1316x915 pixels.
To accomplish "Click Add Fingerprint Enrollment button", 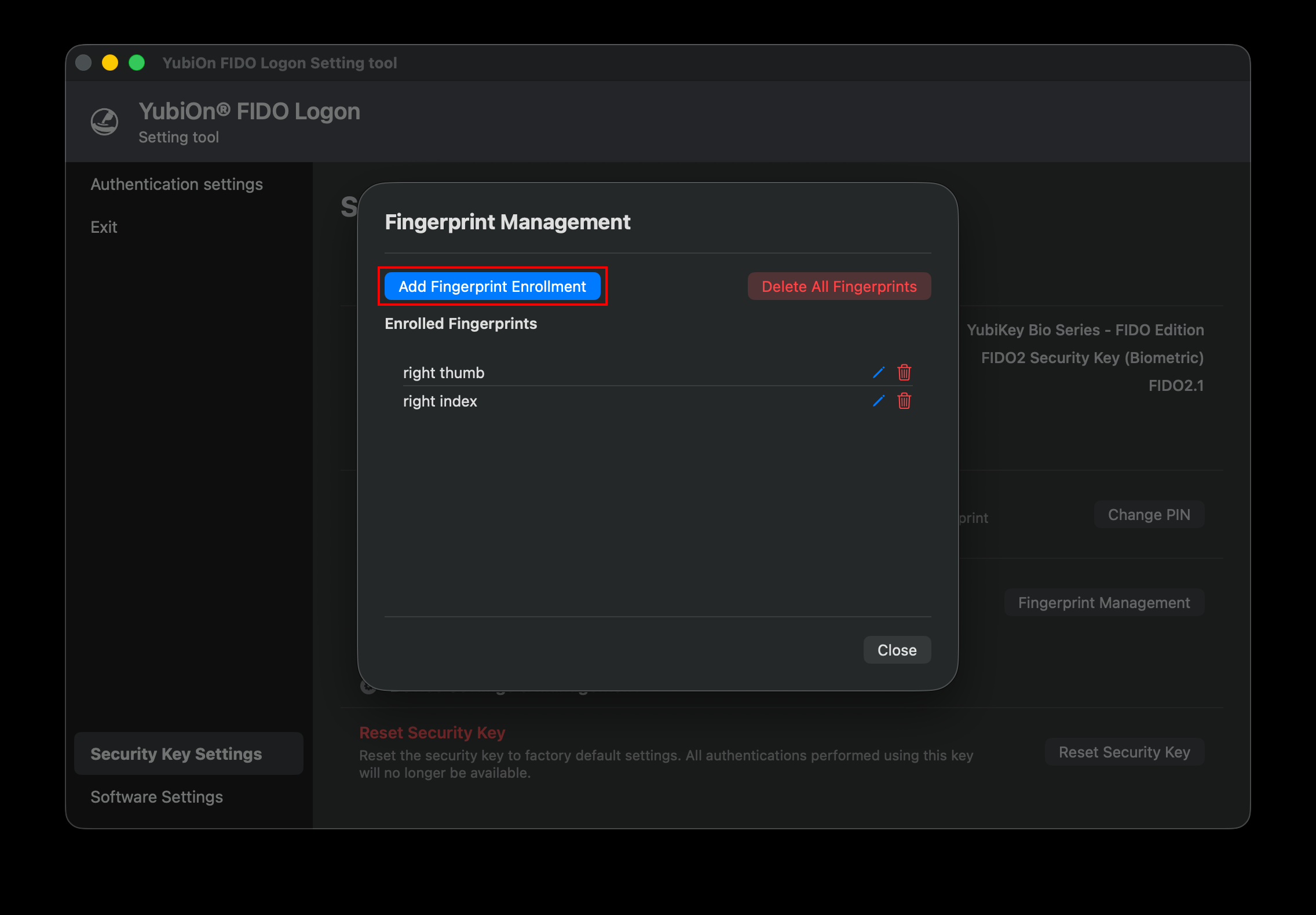I will (492, 286).
